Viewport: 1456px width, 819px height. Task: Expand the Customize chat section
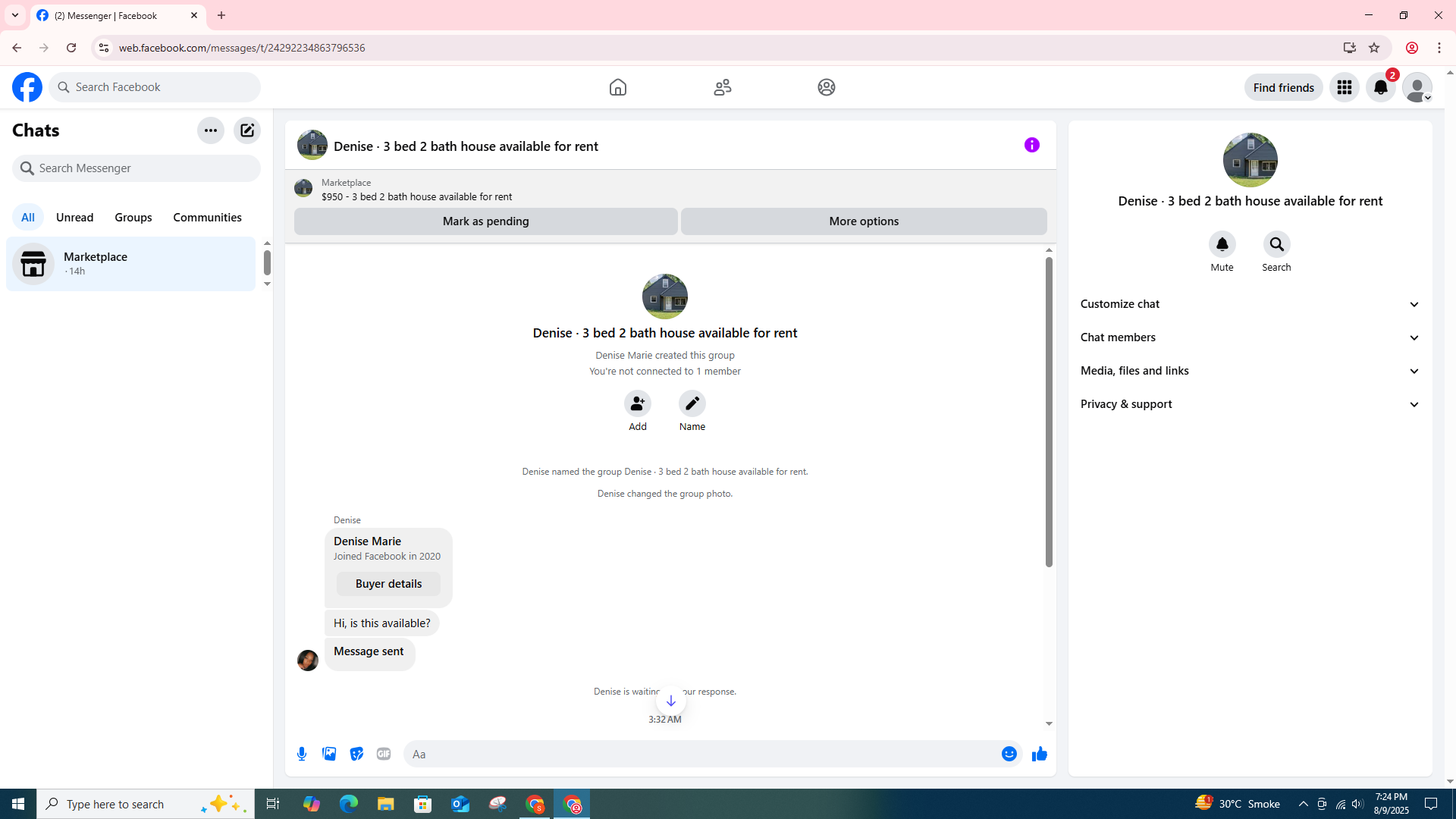click(1250, 304)
